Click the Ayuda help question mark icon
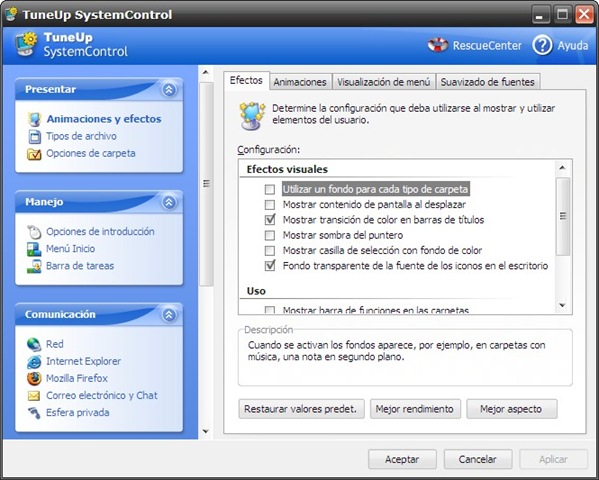Viewport: 599px width, 480px height. (x=542, y=45)
